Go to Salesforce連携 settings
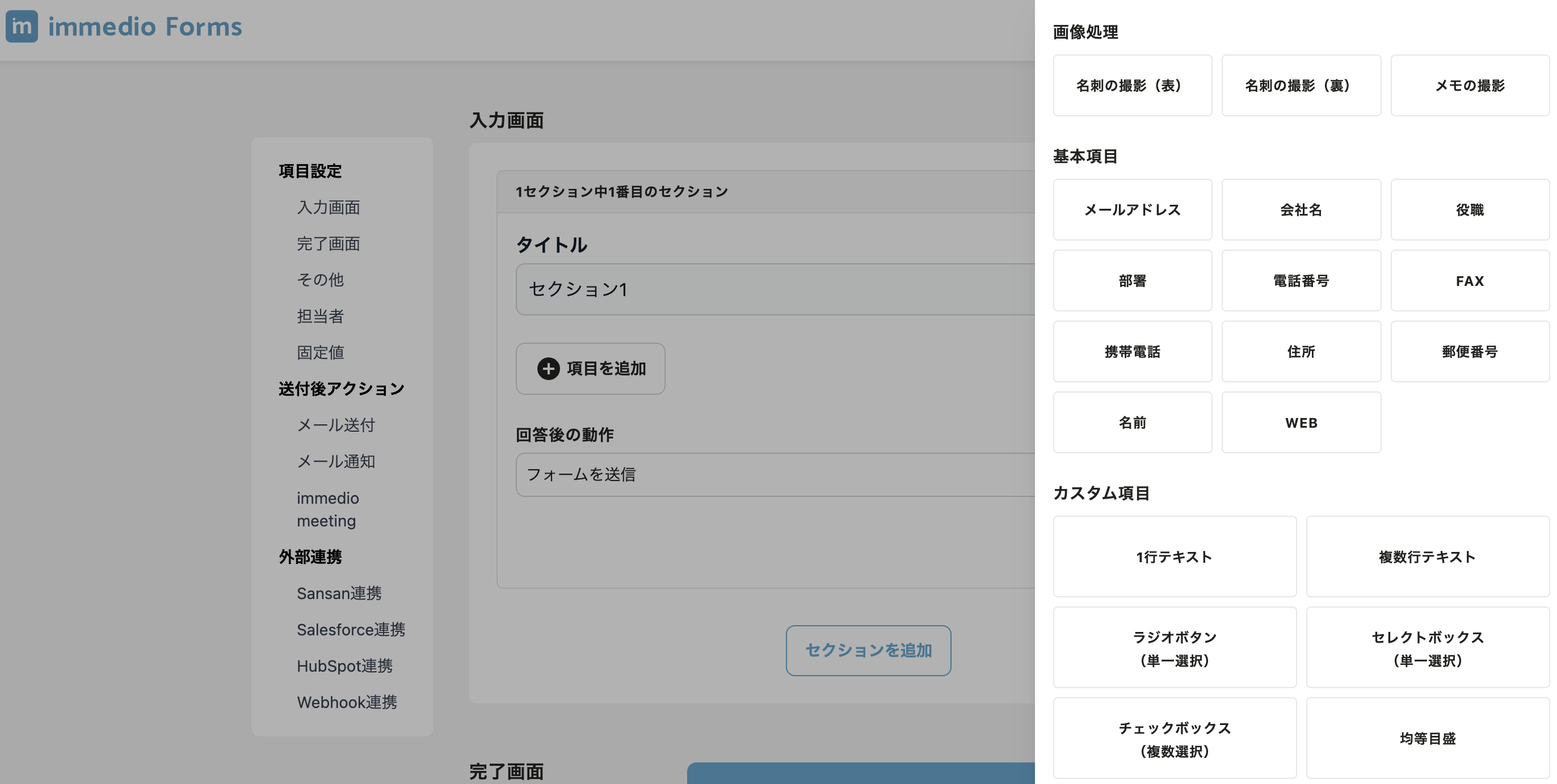 [351, 629]
